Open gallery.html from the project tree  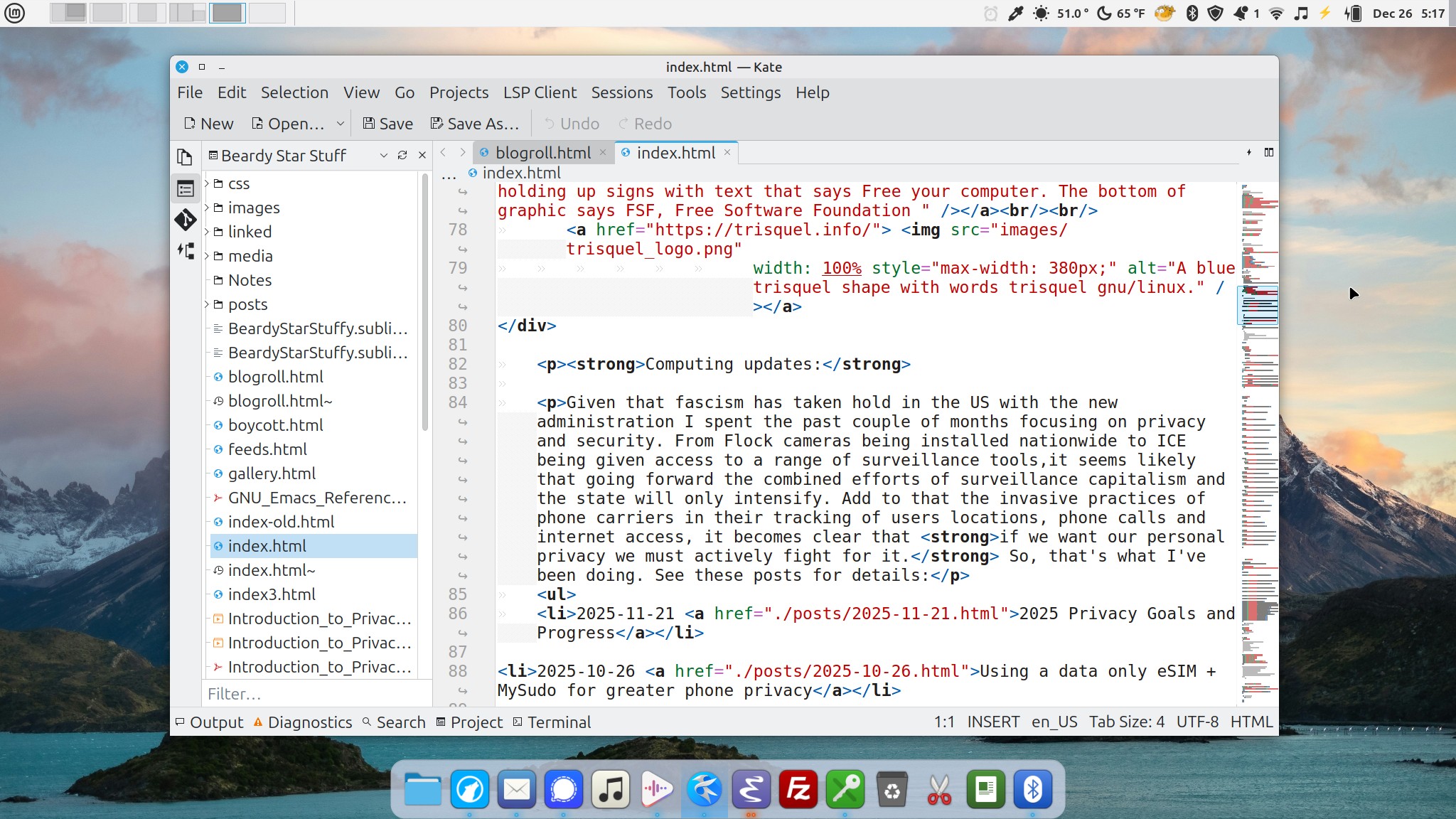point(272,473)
